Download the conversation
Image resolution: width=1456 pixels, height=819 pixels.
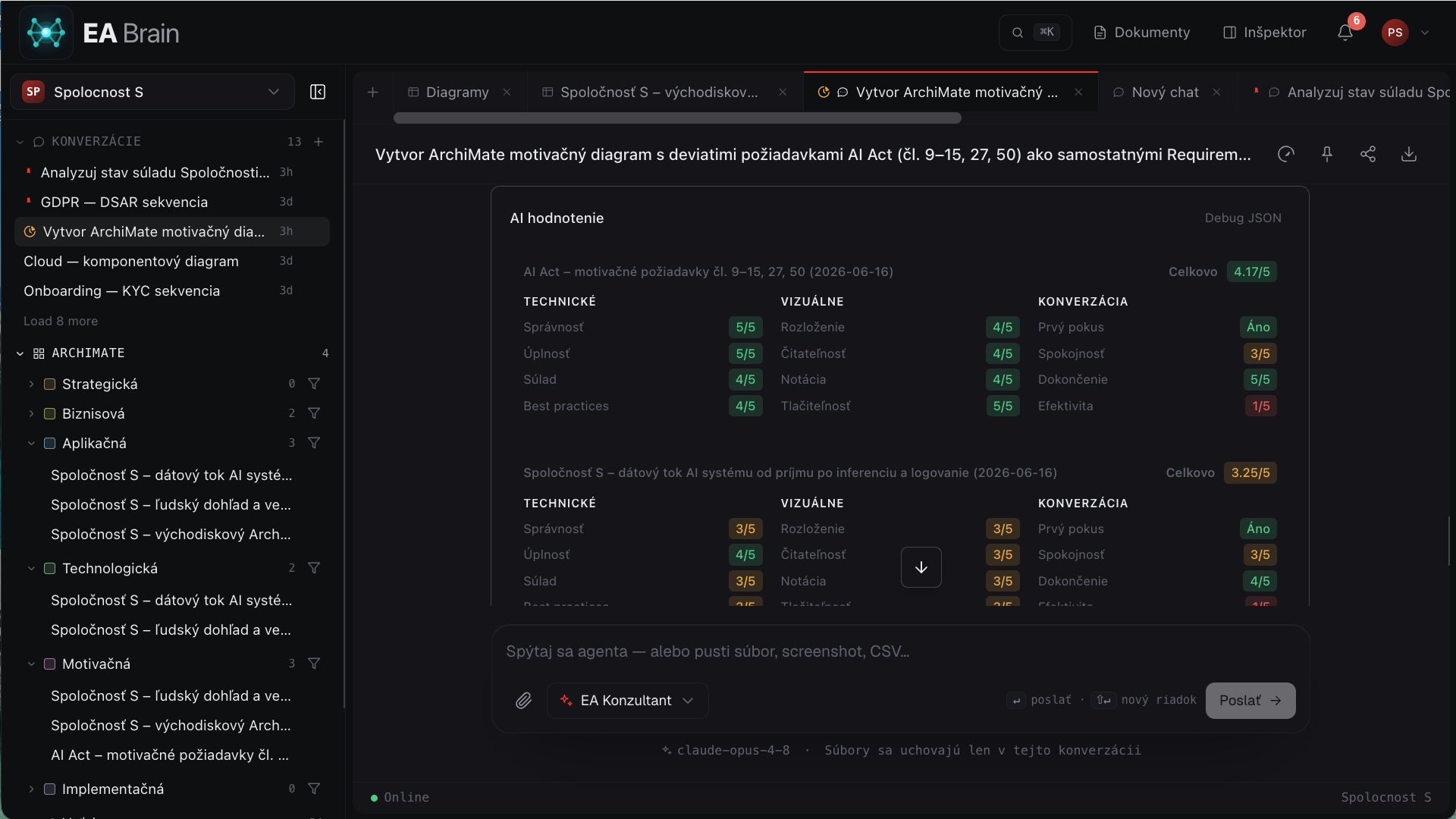click(x=1409, y=154)
